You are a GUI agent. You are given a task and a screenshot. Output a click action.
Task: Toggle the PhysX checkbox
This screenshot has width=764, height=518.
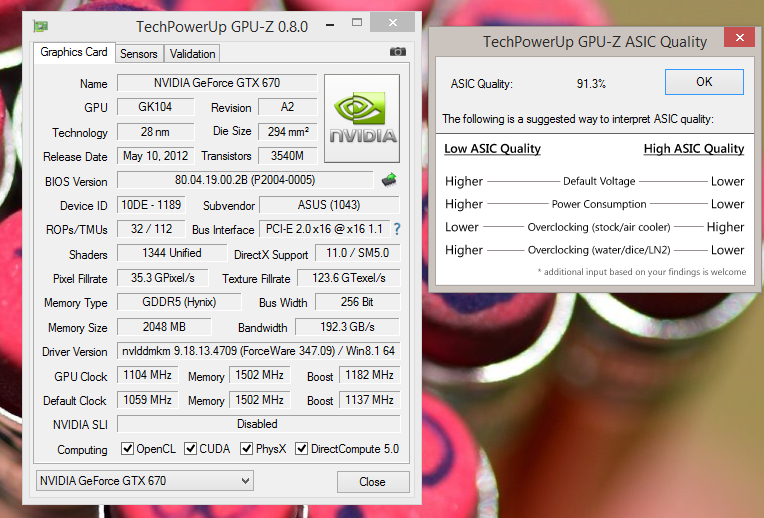[x=247, y=448]
